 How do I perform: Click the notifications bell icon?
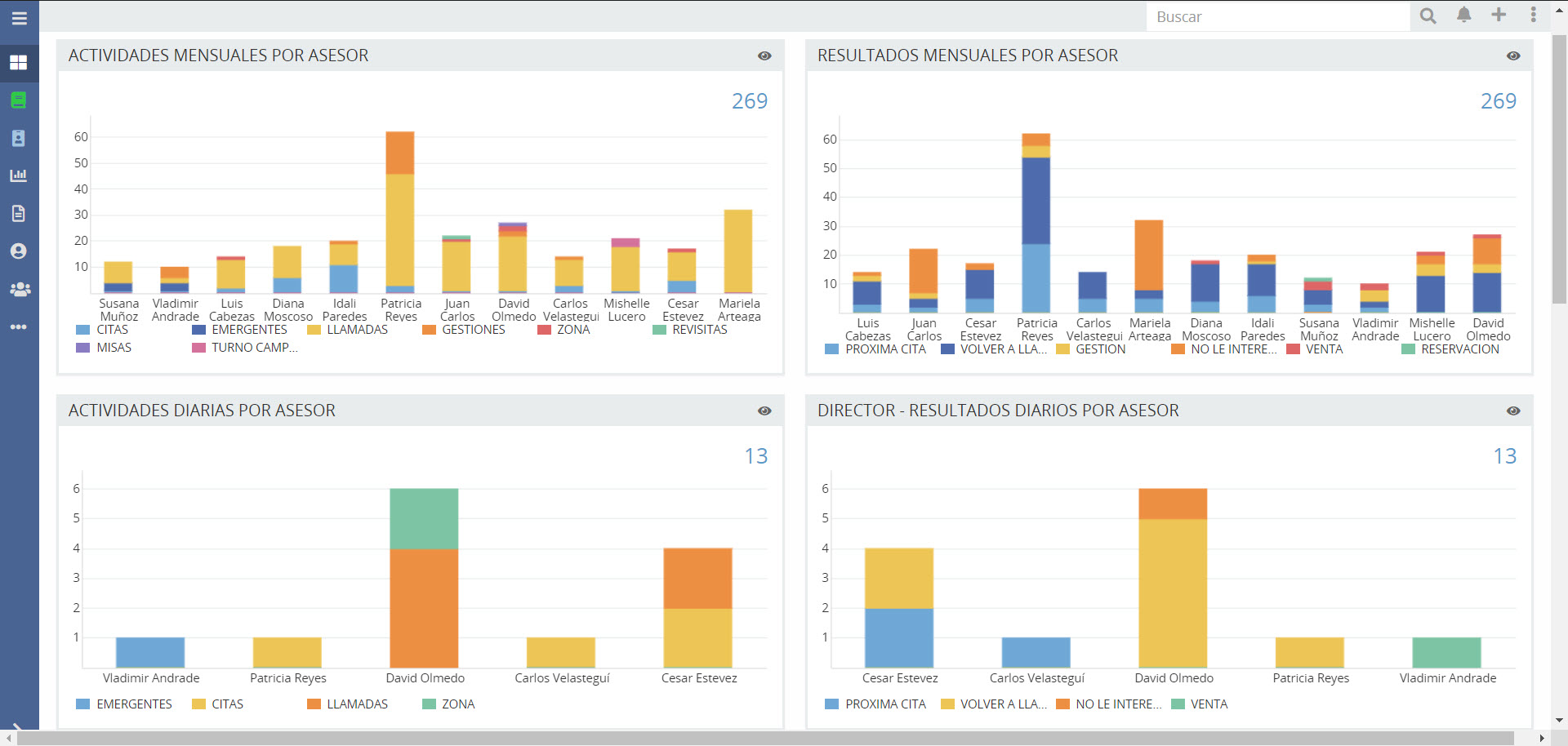click(x=1463, y=16)
